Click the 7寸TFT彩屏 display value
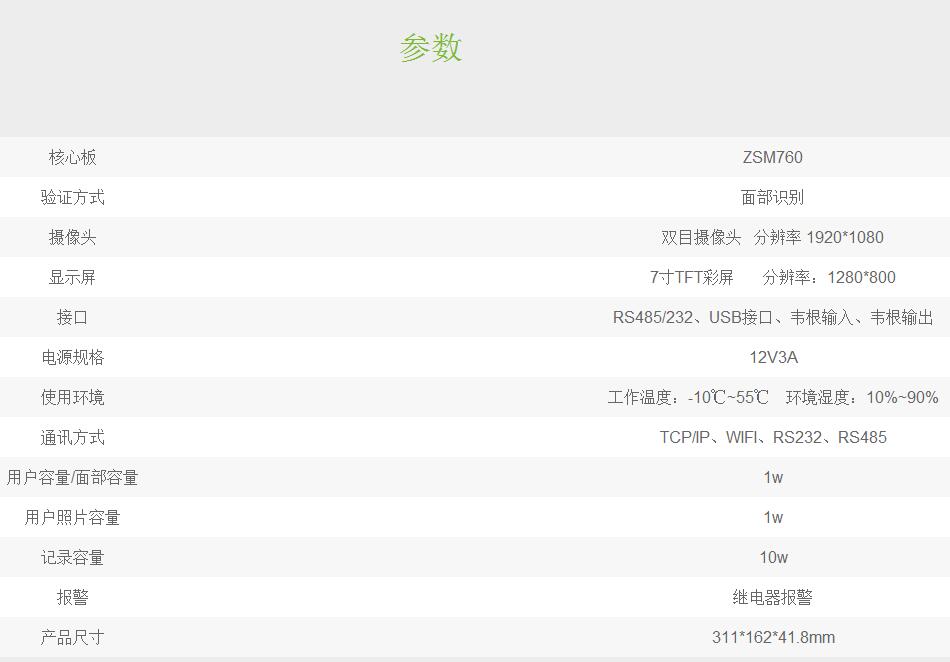Viewport: 950px width, 662px height. pos(691,277)
